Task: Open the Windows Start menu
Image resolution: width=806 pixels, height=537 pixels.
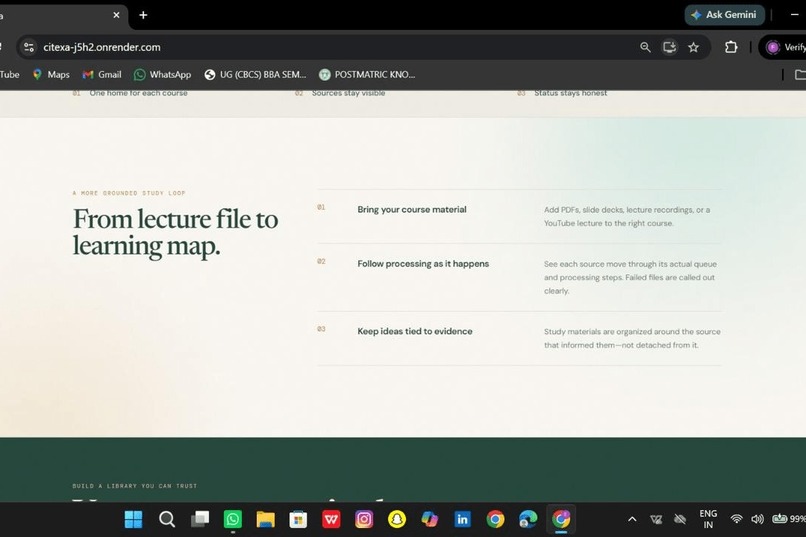Action: pos(134,520)
